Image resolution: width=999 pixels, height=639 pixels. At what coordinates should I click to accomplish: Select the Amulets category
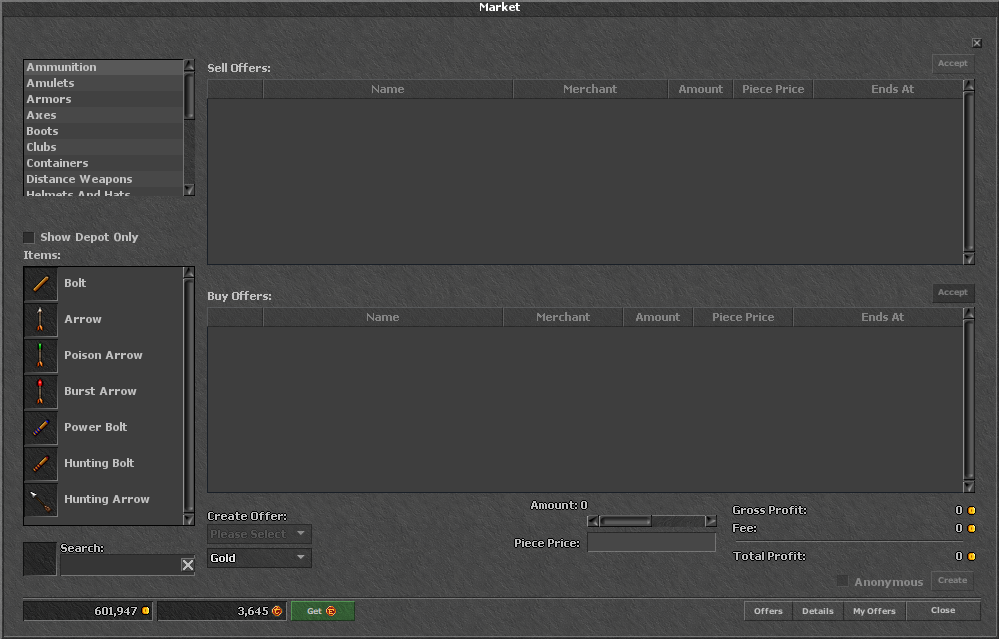click(x=104, y=83)
